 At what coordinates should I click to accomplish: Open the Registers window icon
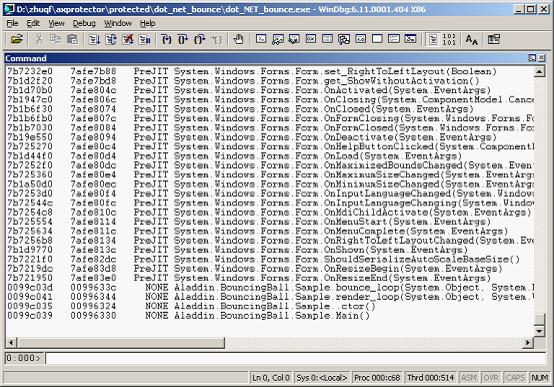coord(311,39)
